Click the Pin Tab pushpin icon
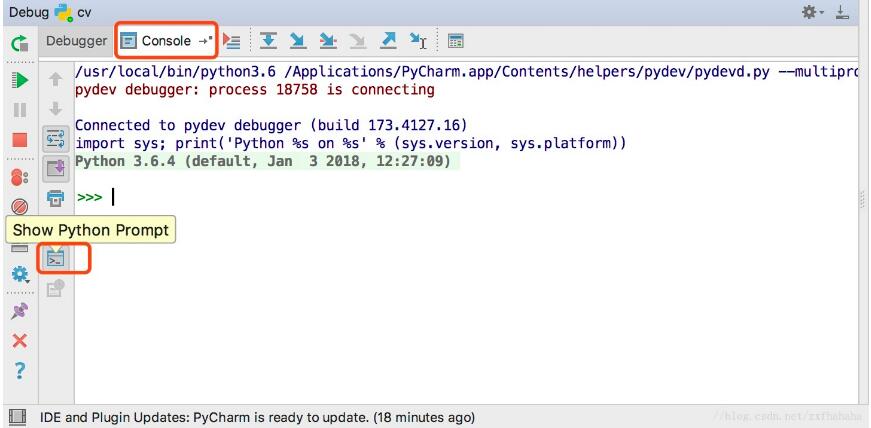The height and width of the screenshot is (428, 871). [x=19, y=311]
